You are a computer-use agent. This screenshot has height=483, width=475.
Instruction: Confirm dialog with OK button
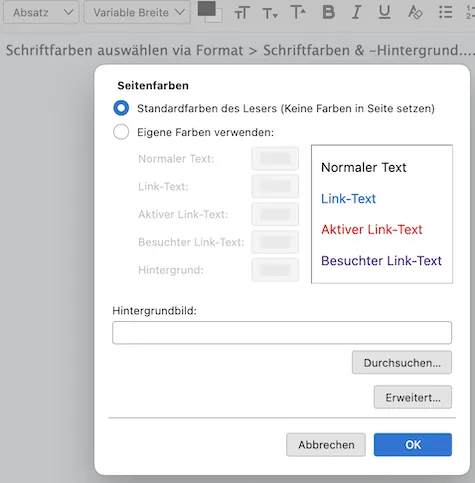413,445
